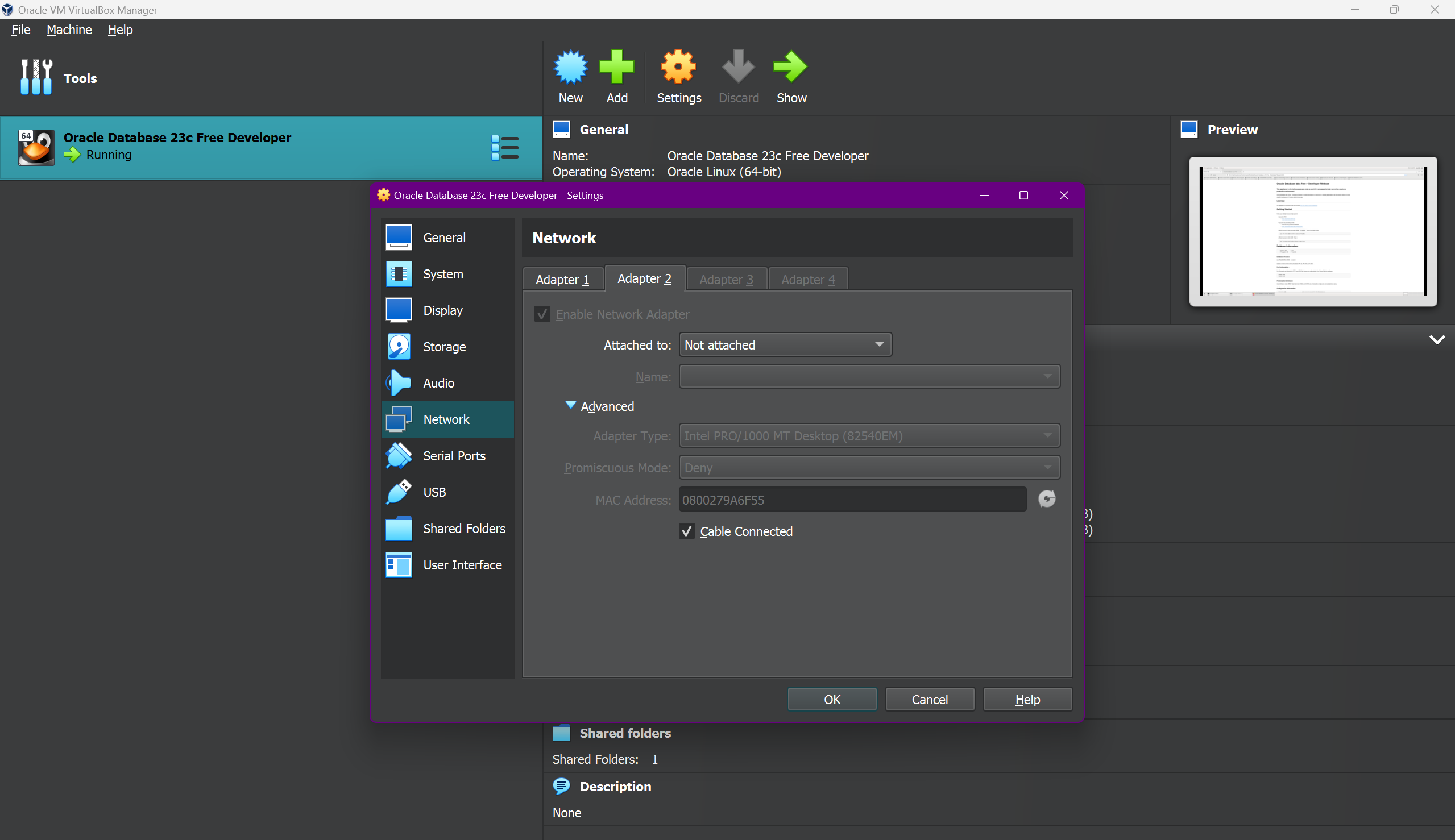
Task: Click the Show green arrow icon
Action: (x=791, y=67)
